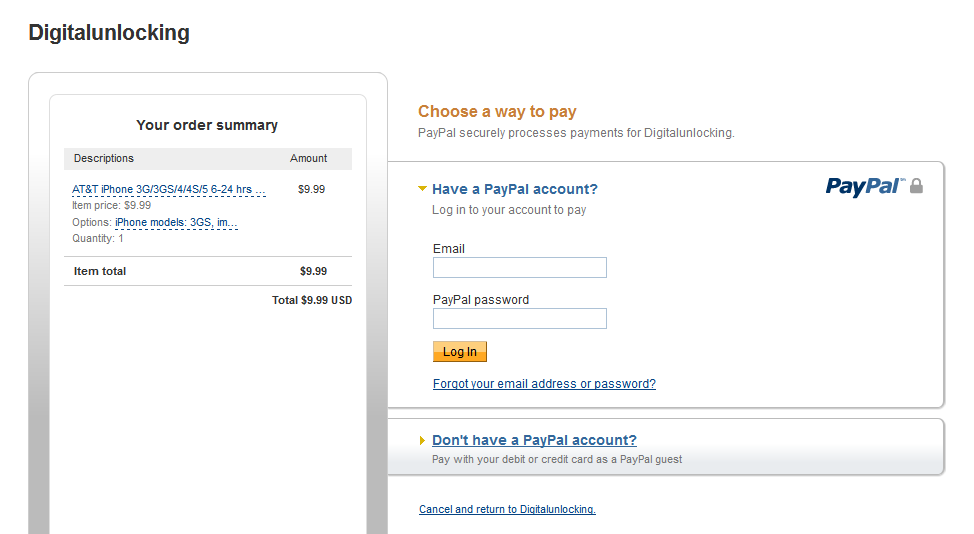Image resolution: width=974 pixels, height=534 pixels.
Task: Click the 'Have a PayPal account?' heading
Action: pyautogui.click(x=515, y=189)
